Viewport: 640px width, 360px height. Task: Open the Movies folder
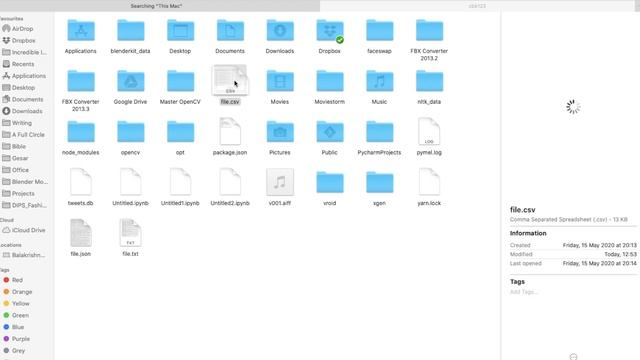pyautogui.click(x=280, y=81)
